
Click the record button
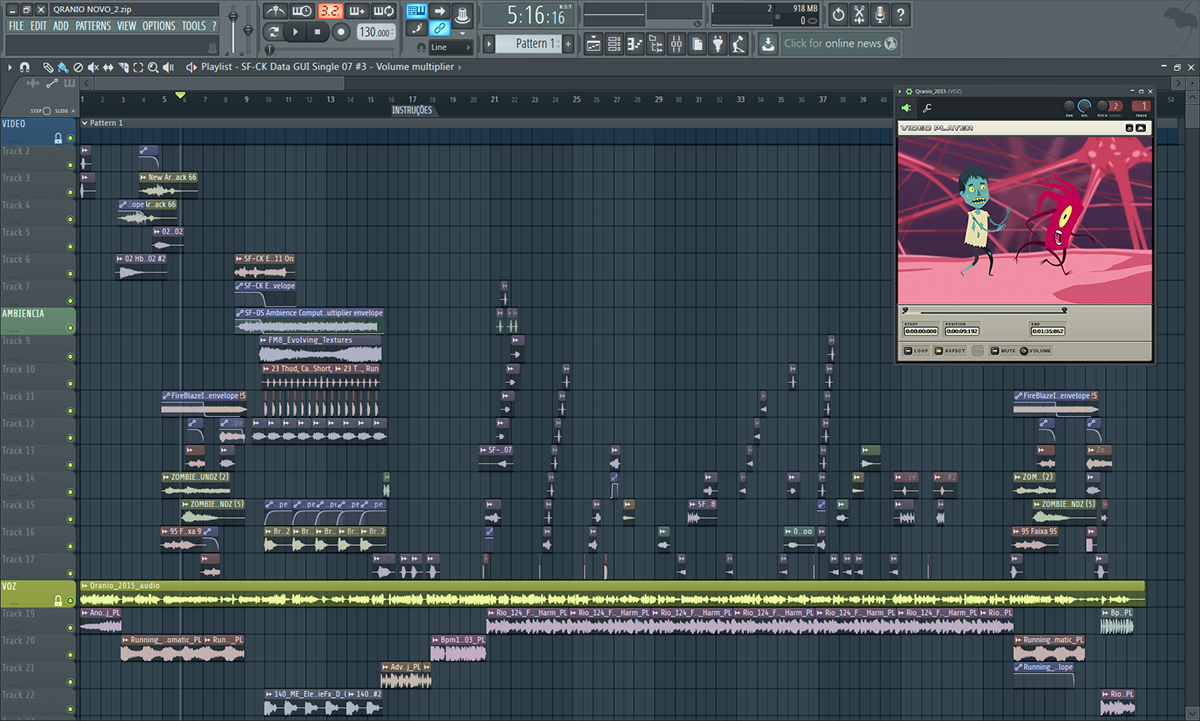[341, 32]
